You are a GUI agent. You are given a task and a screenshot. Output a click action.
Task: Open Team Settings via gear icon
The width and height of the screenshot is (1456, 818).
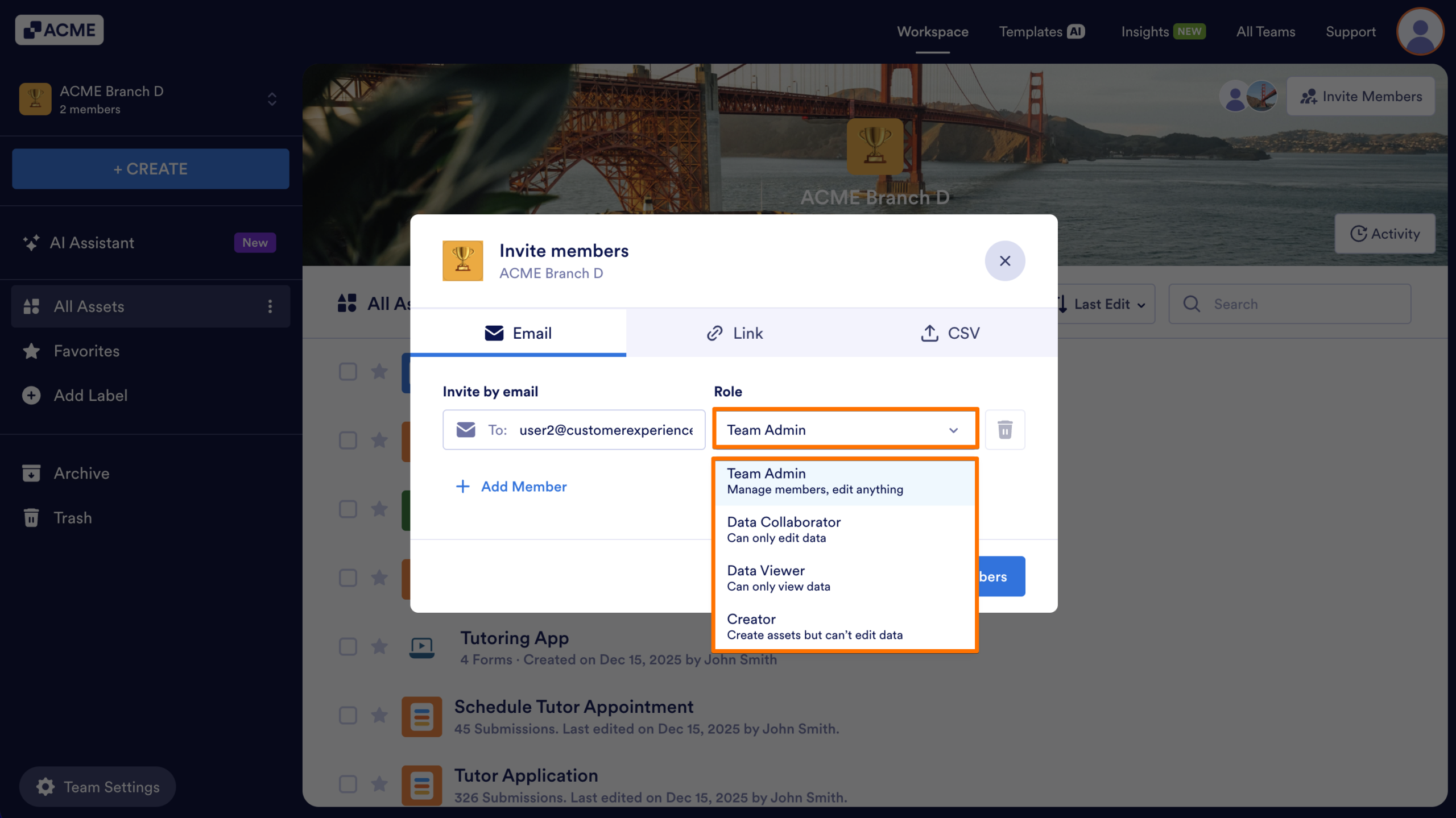point(44,787)
